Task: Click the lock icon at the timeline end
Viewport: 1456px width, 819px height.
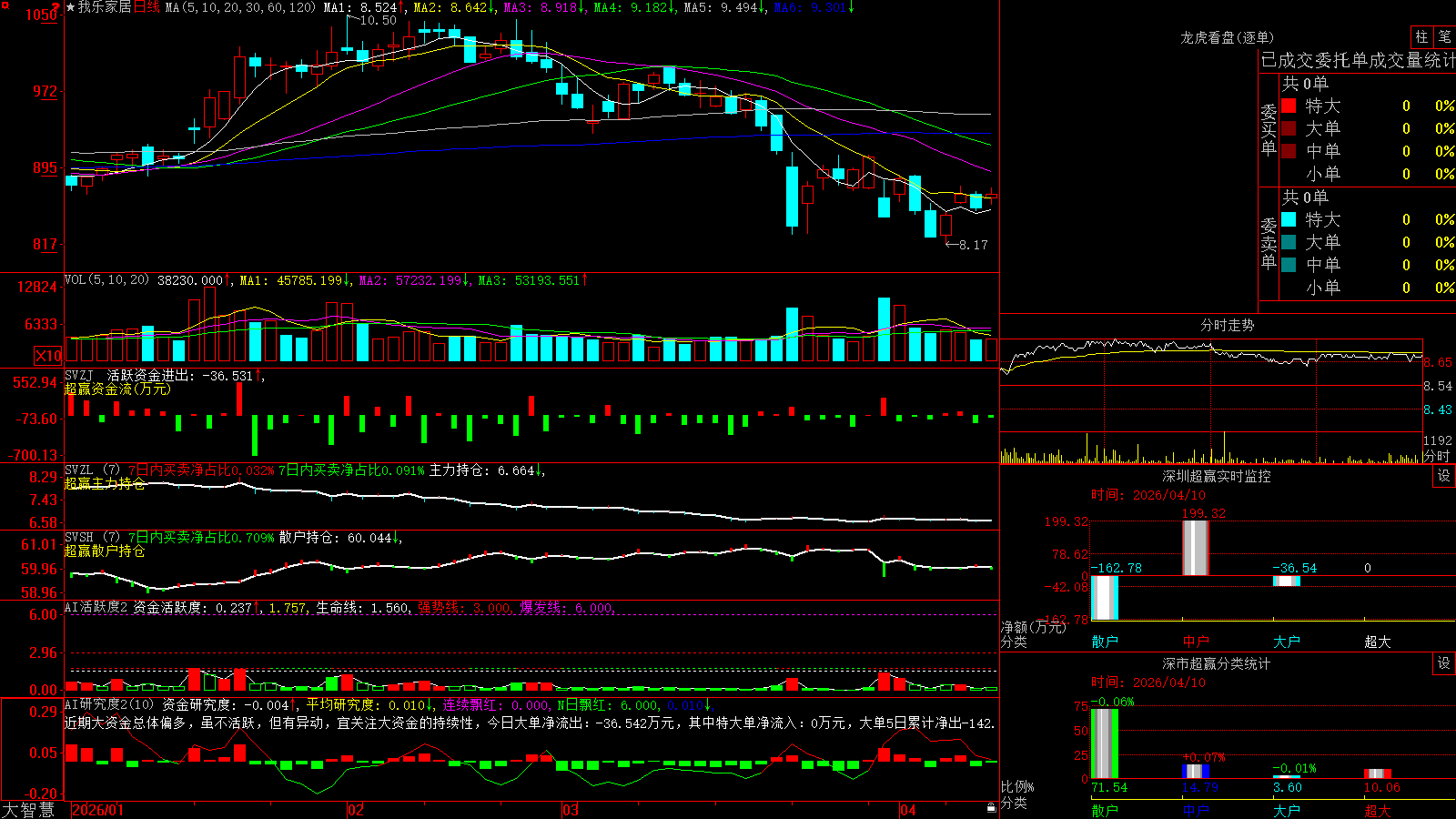Action: [x=991, y=808]
